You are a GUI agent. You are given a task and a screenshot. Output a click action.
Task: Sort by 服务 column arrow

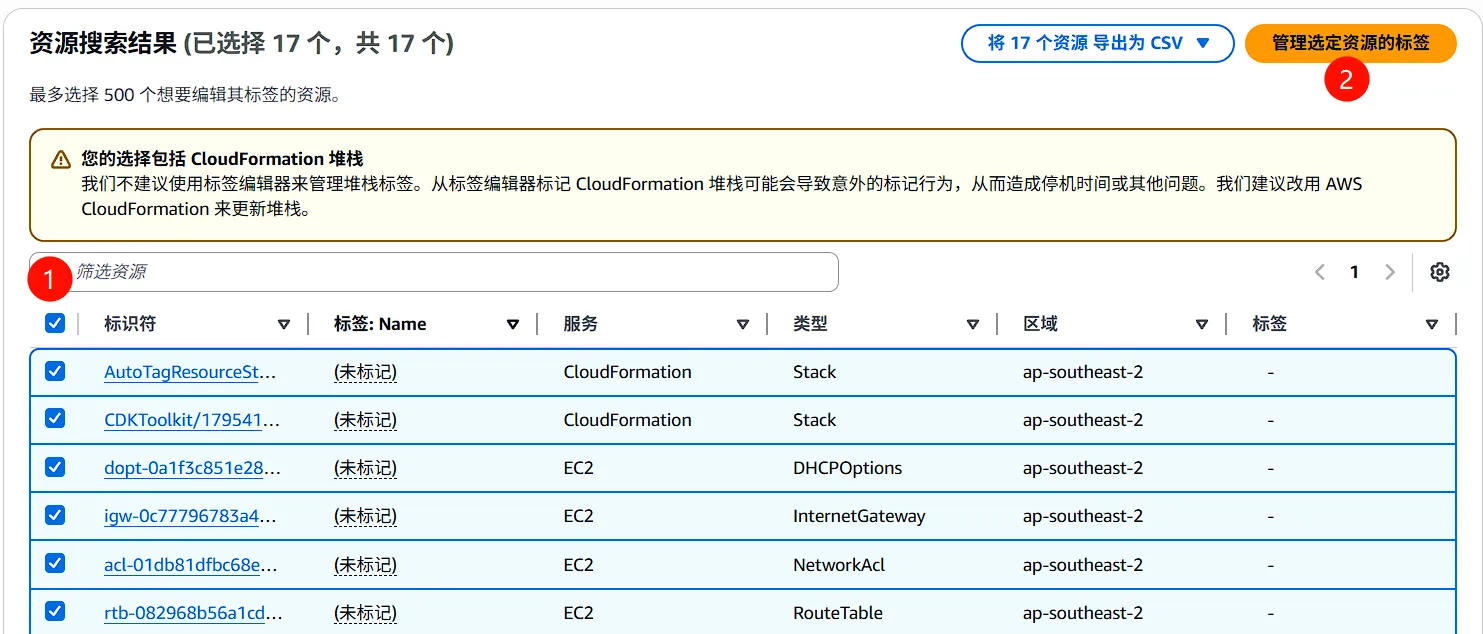[x=742, y=324]
